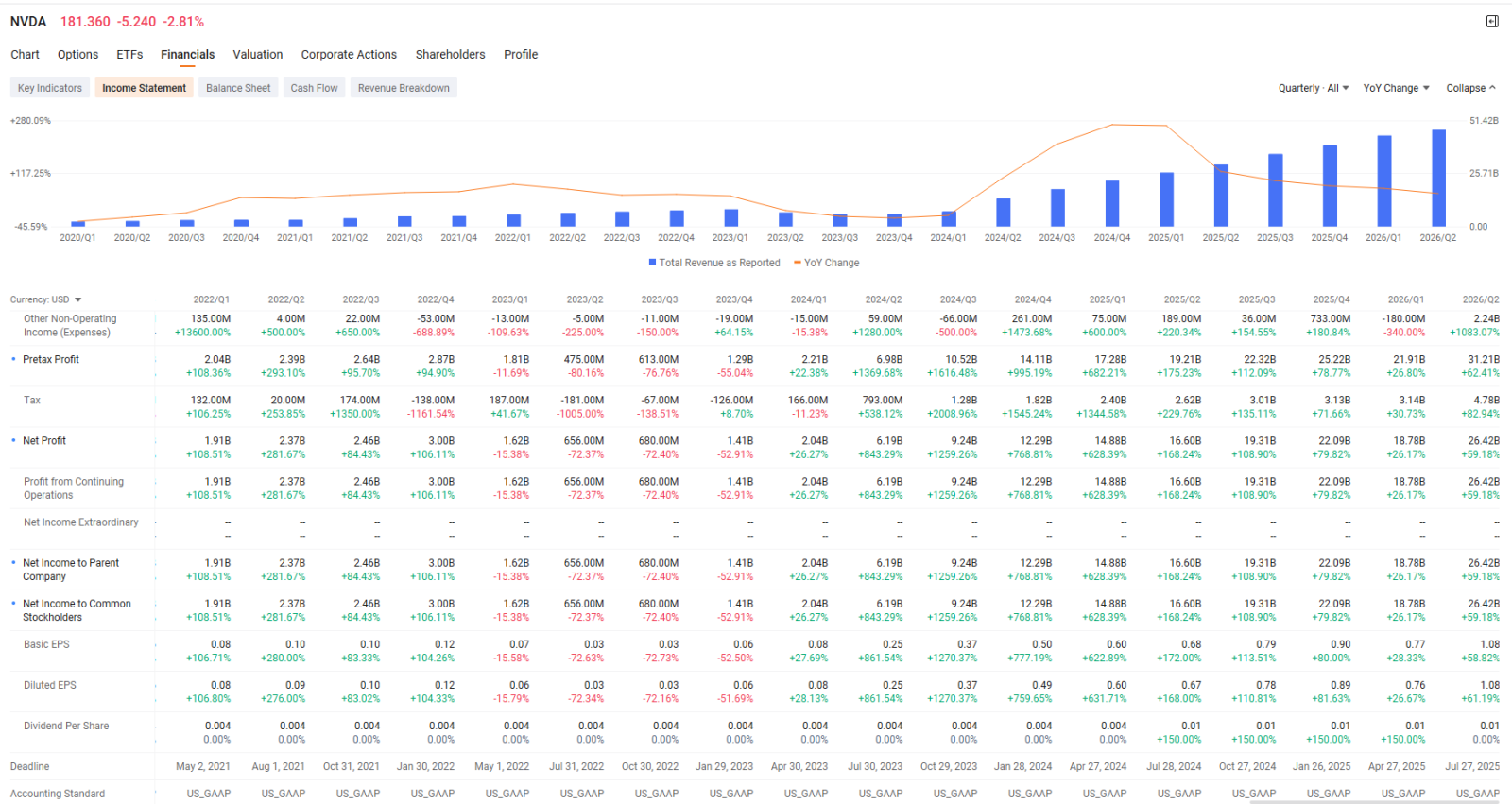The height and width of the screenshot is (804, 1512).
Task: Click Profit from Continuing Operations row label
Action: tap(74, 488)
